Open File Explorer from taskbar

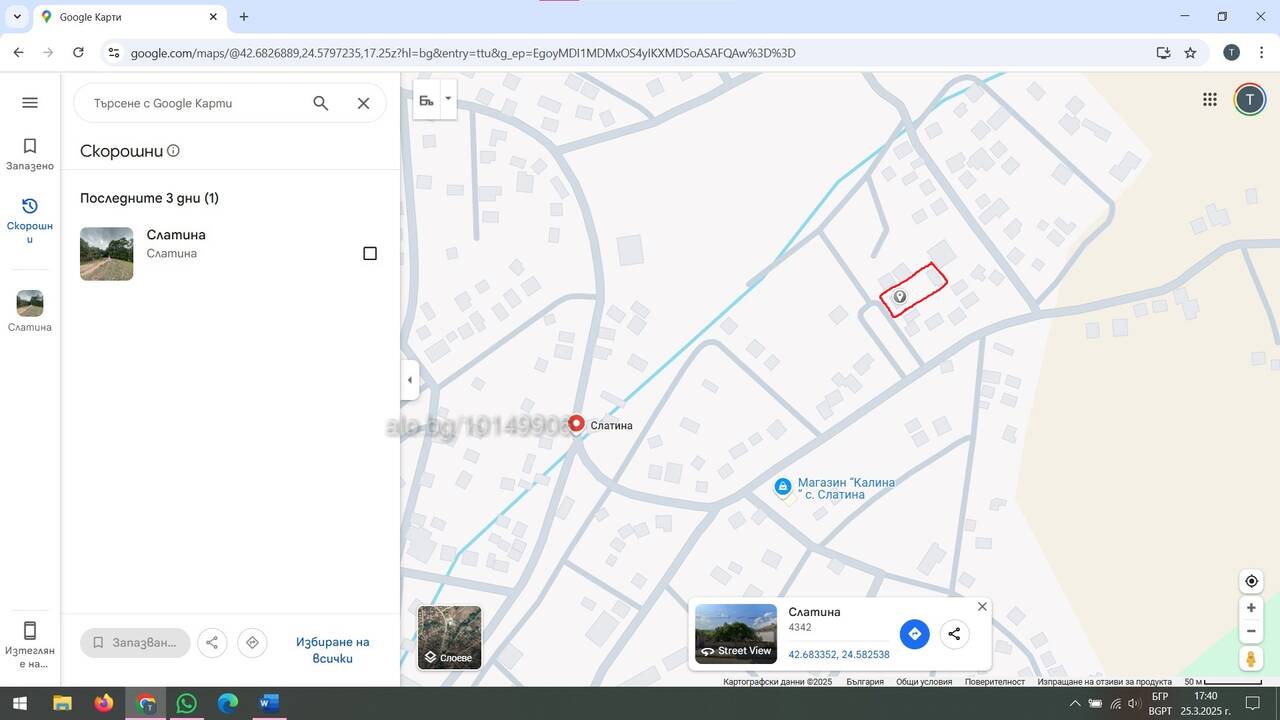click(x=62, y=703)
